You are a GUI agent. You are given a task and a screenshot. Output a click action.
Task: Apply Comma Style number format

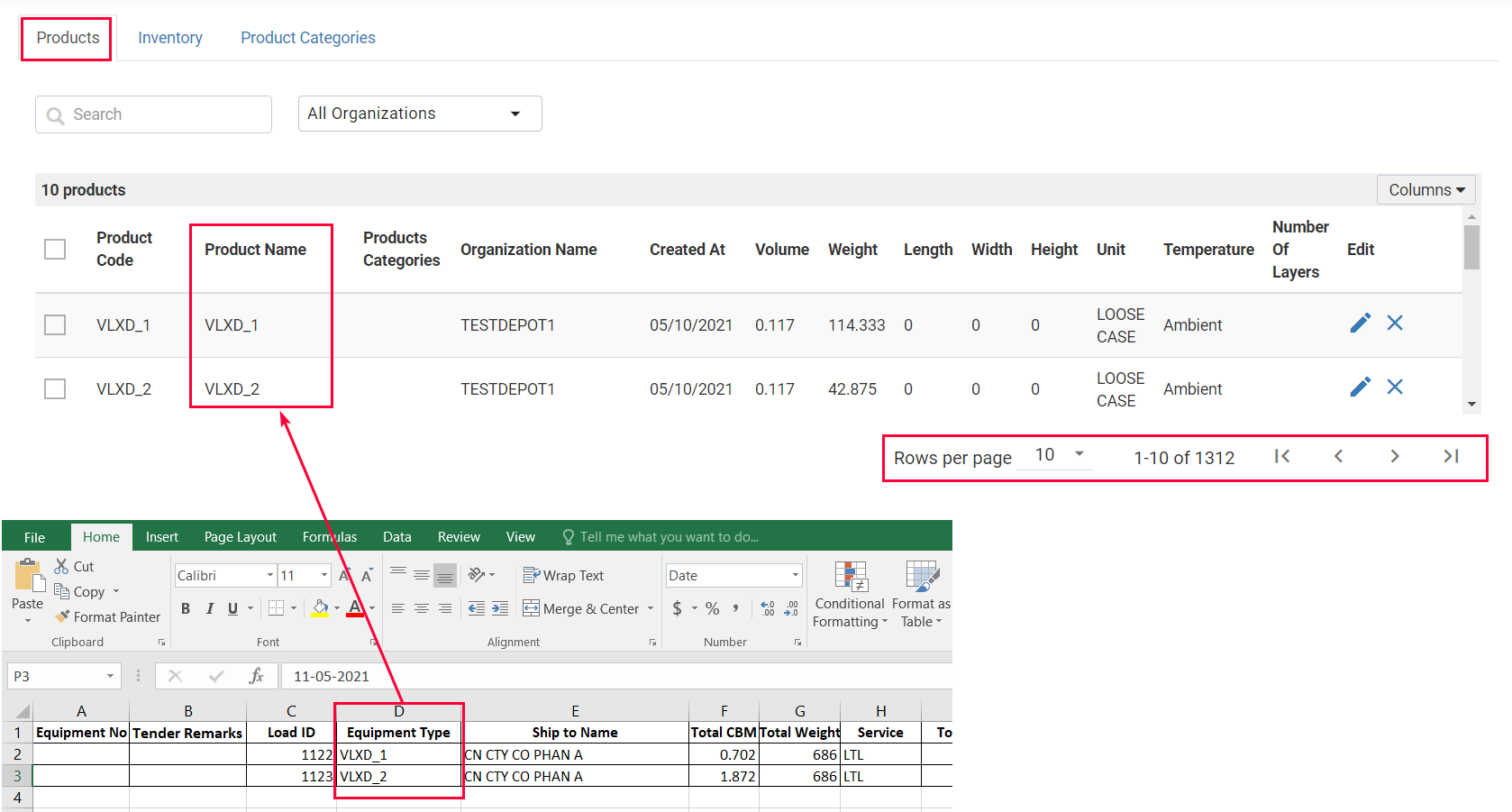point(736,608)
